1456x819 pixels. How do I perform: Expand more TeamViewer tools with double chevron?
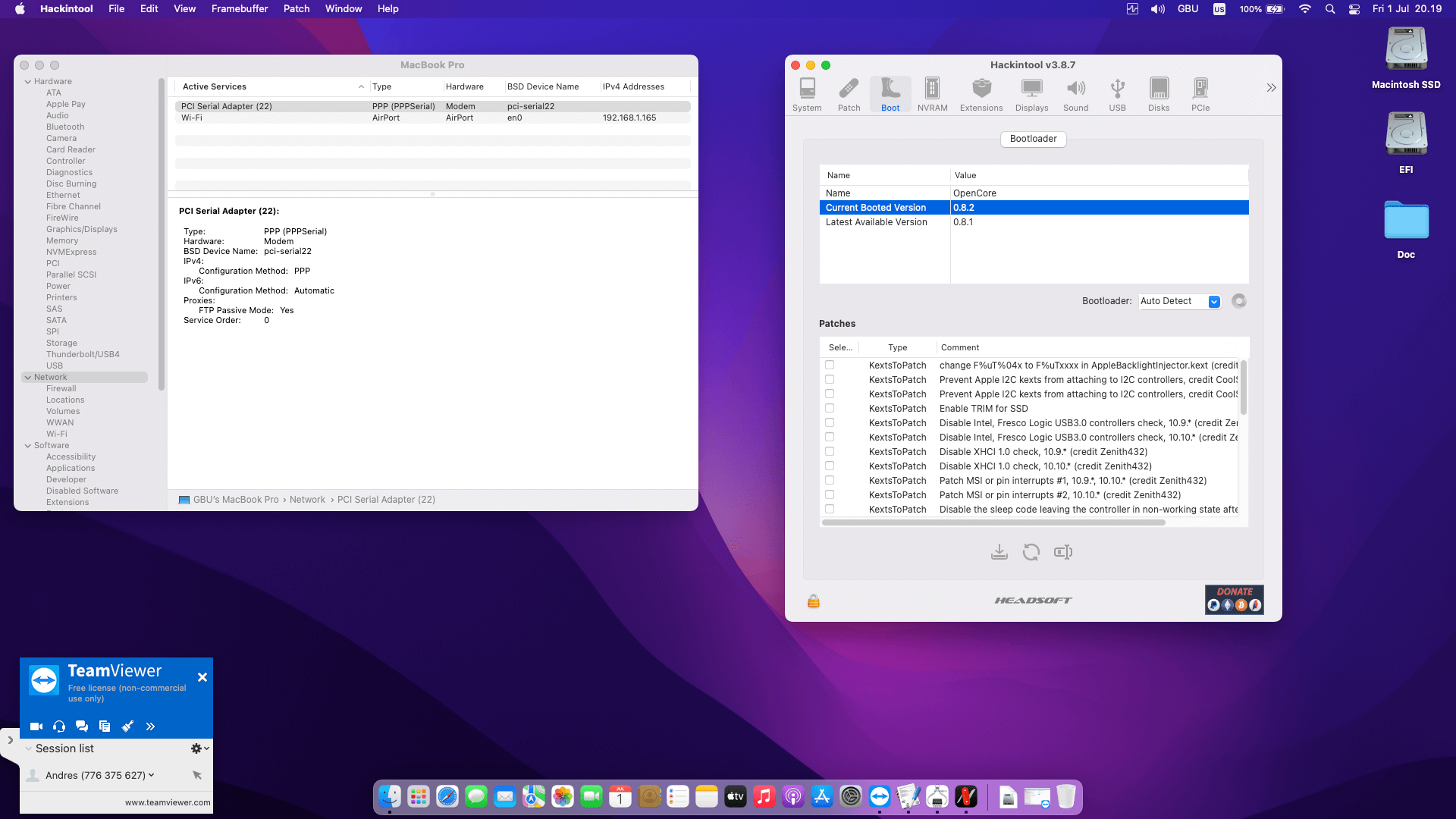(150, 726)
